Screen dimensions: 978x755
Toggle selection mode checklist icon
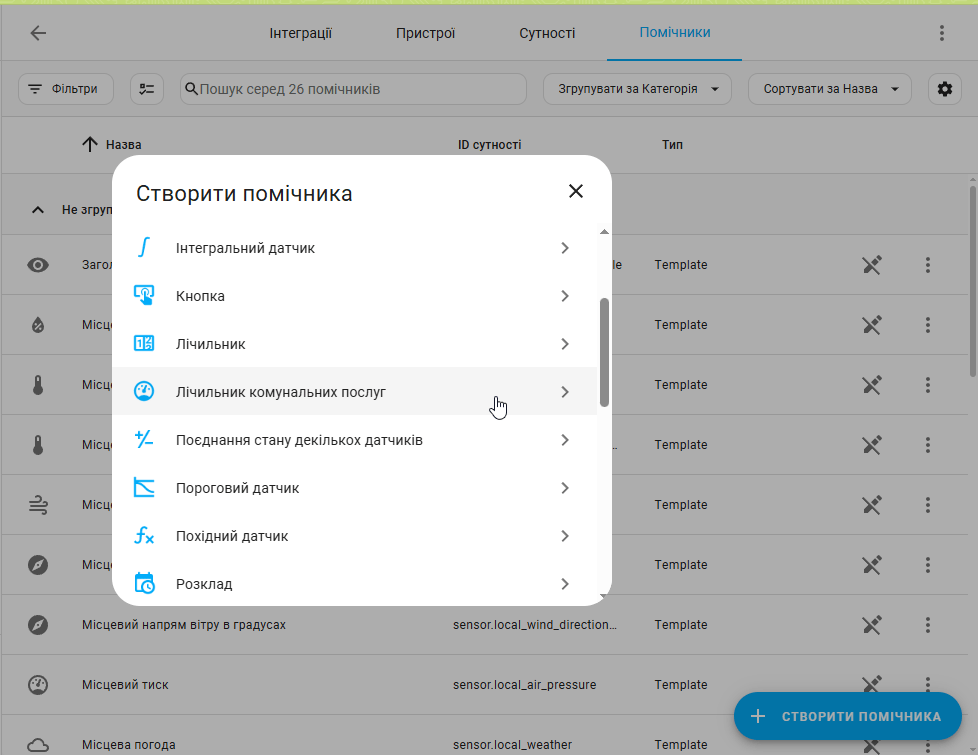click(147, 89)
